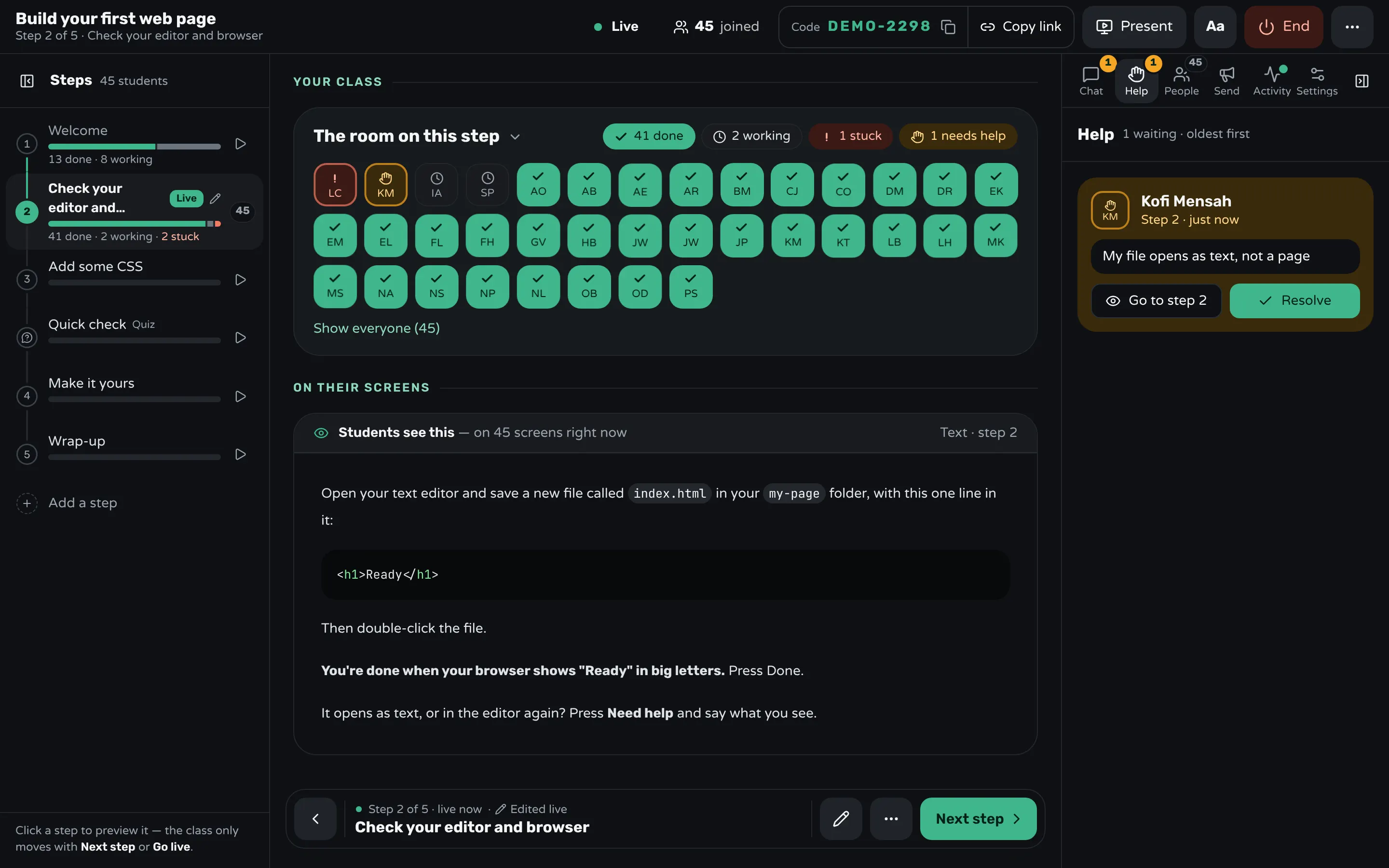Preview the Add some CSS step

pos(241,280)
